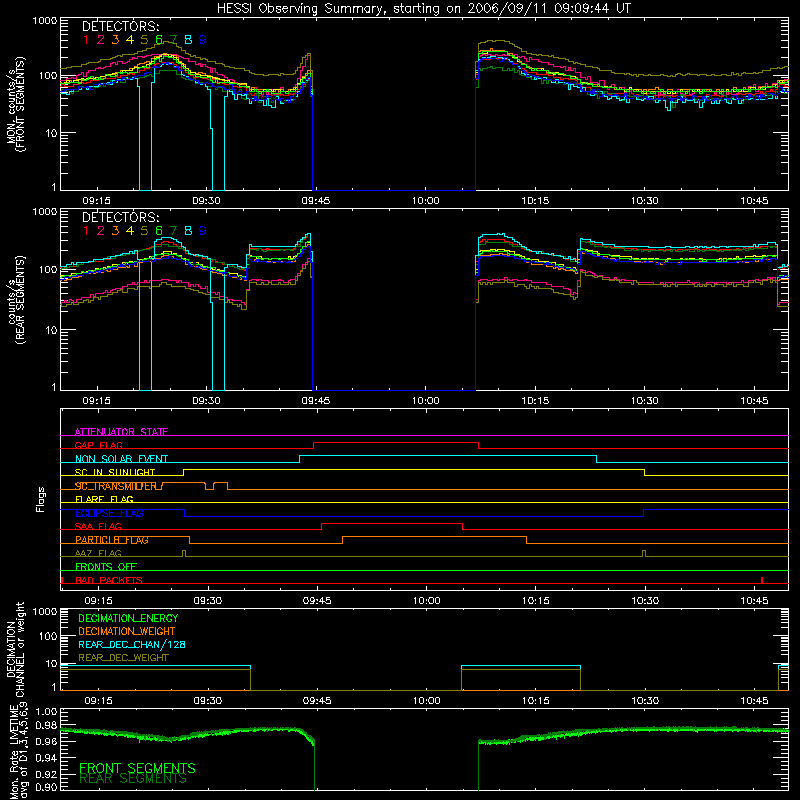The width and height of the screenshot is (800, 800).
Task: Click the NON_SOLAR_EVENT flag label
Action: (121, 459)
